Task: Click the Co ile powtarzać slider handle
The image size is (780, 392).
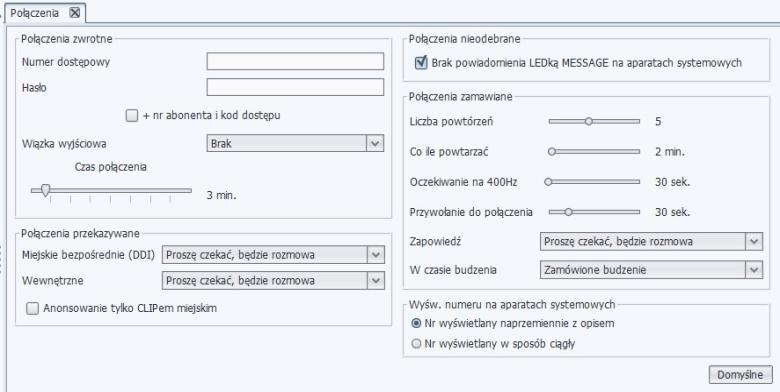Action: (x=552, y=152)
